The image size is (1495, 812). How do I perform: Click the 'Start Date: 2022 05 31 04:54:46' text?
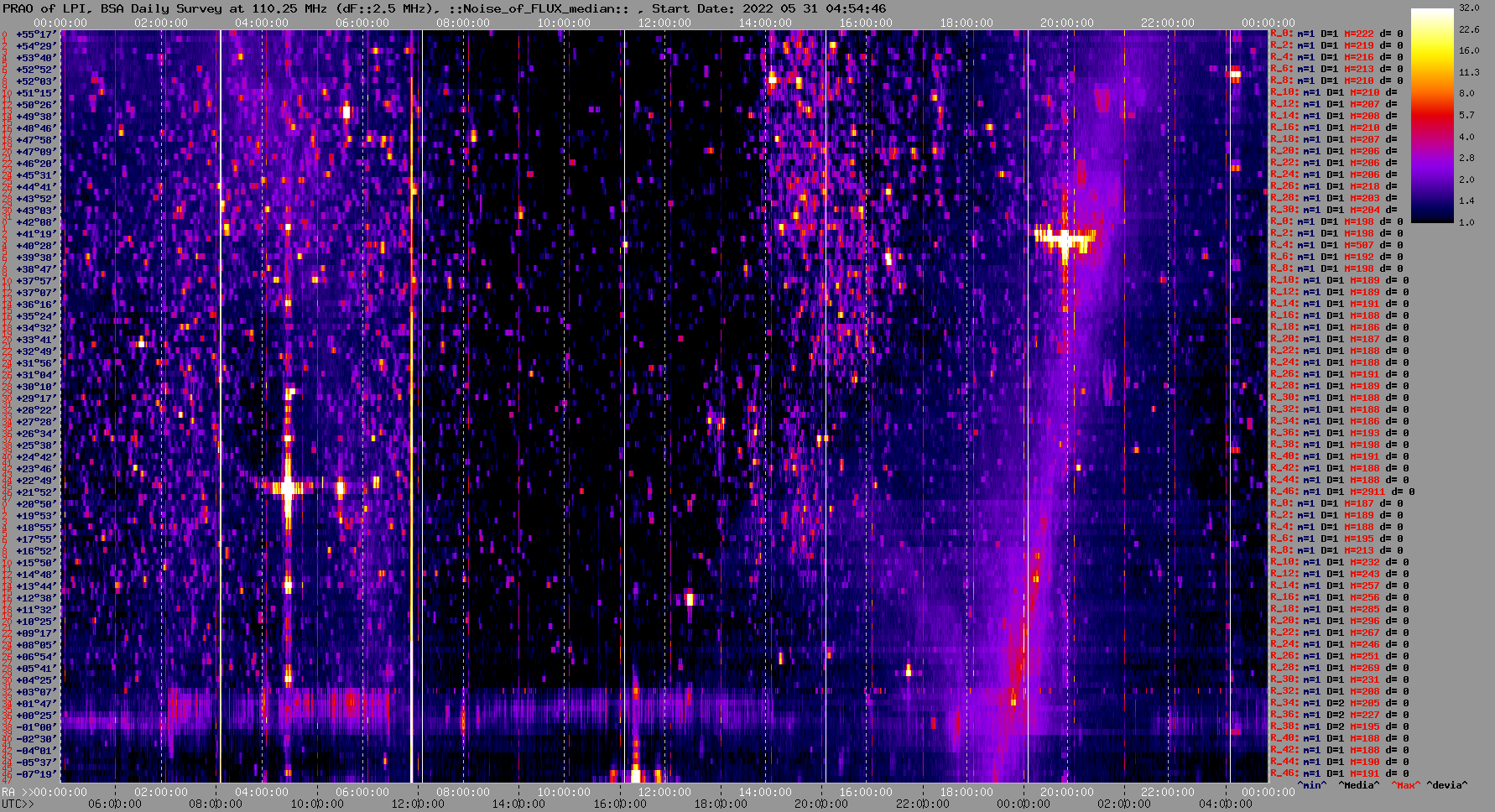pos(769,8)
